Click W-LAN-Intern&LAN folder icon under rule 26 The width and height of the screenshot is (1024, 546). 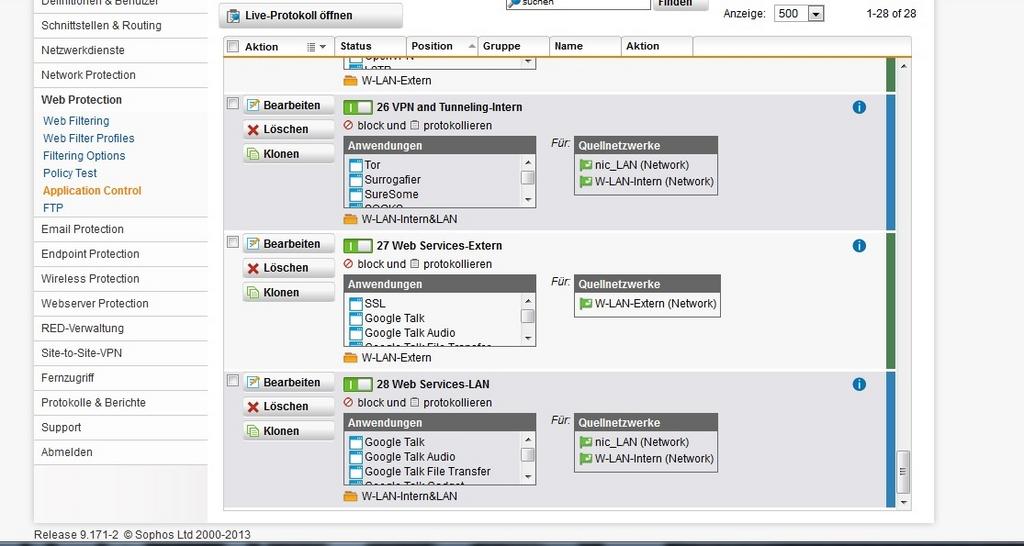[351, 219]
